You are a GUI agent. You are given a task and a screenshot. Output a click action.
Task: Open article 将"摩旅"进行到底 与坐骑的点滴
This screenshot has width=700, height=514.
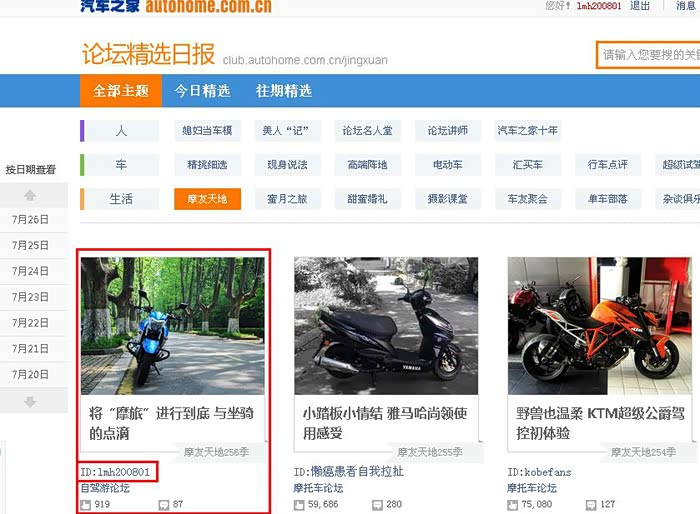171,423
